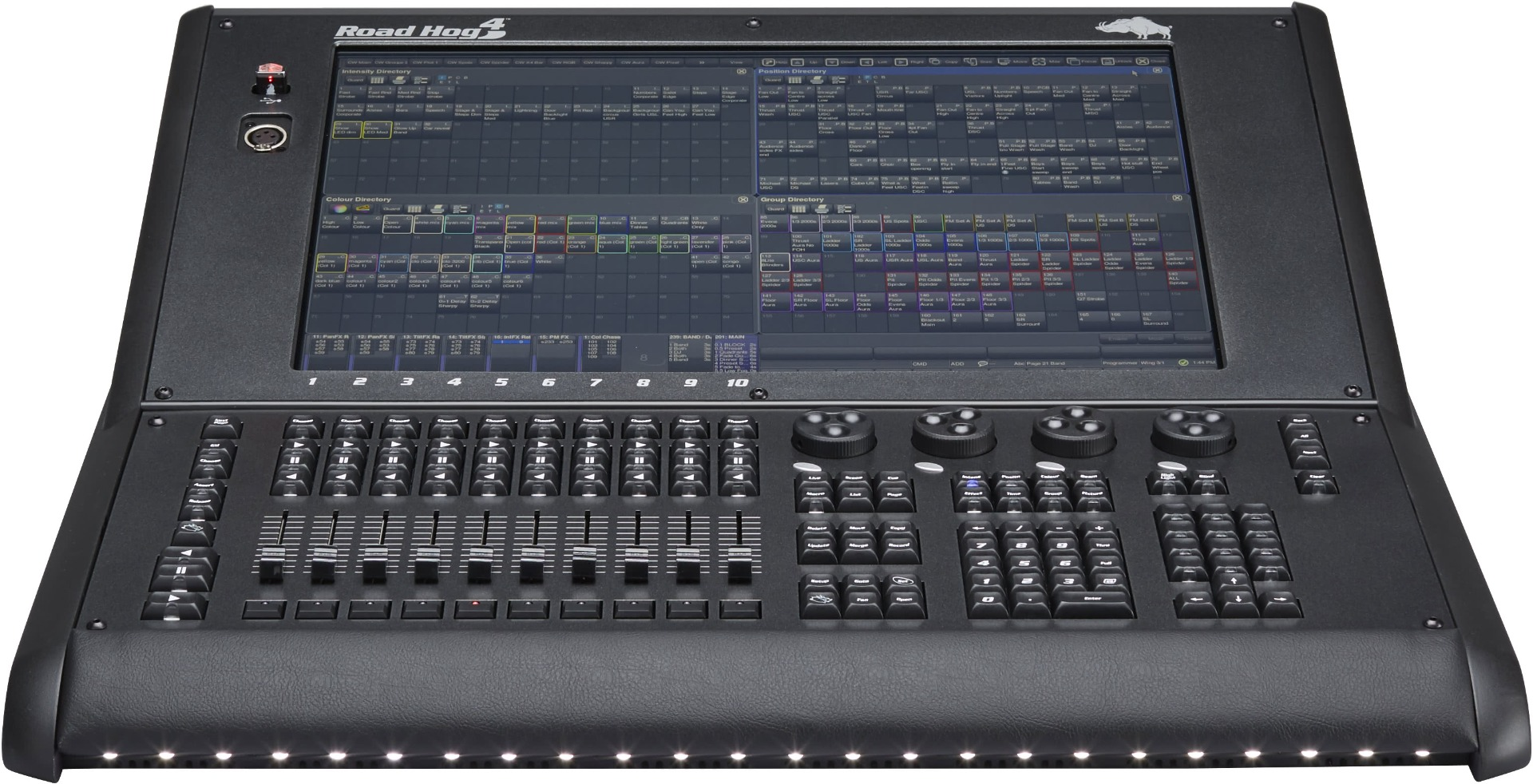Image resolution: width=1533 pixels, height=784 pixels.
Task: Click the Down arrow on the toolbar
Action: (x=832, y=61)
